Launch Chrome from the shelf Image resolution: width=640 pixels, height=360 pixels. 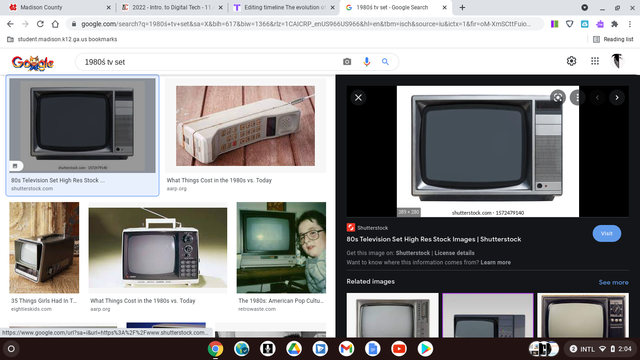(216, 349)
